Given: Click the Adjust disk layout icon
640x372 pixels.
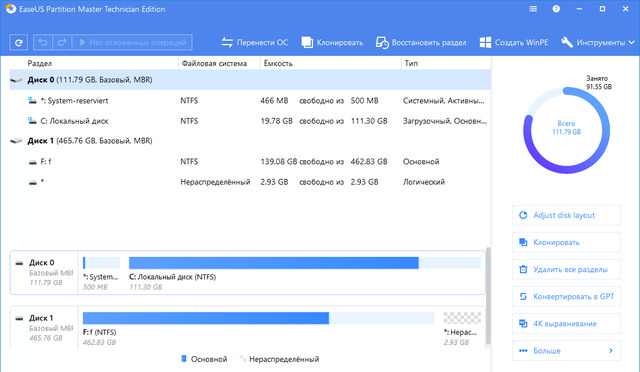Looking at the screenshot, I should [x=523, y=215].
